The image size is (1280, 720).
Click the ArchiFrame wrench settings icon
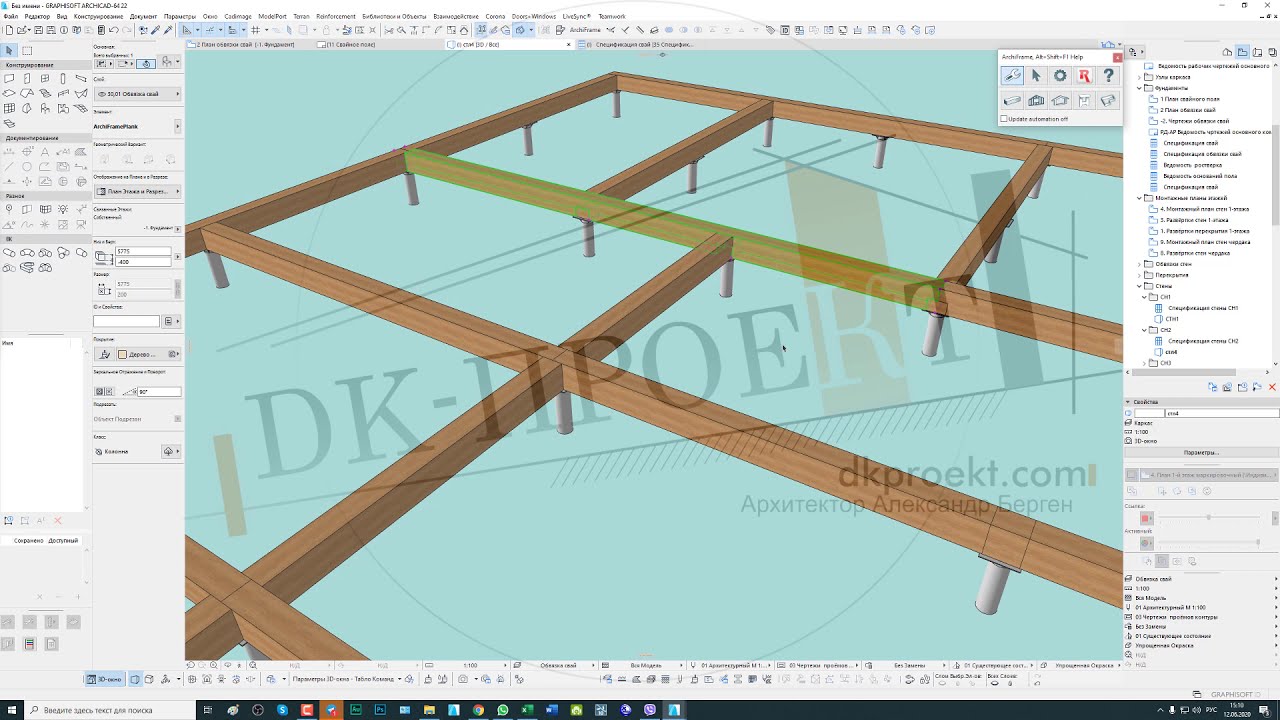pos(1012,76)
